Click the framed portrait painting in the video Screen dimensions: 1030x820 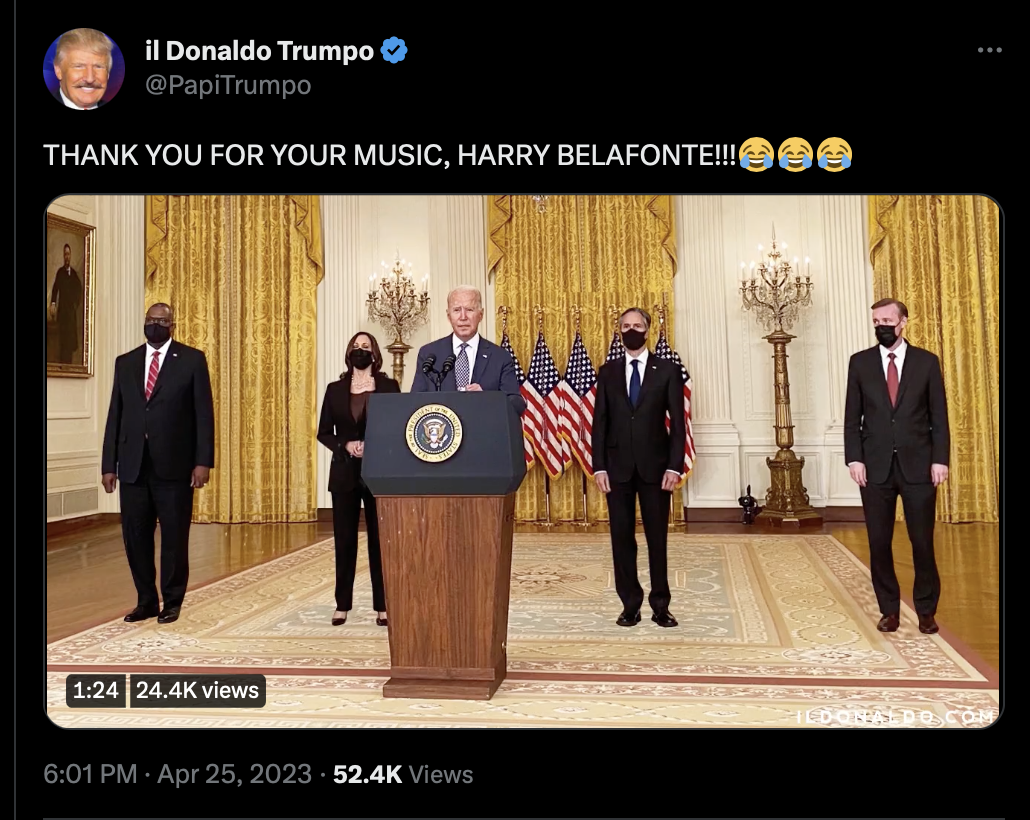(x=69, y=295)
